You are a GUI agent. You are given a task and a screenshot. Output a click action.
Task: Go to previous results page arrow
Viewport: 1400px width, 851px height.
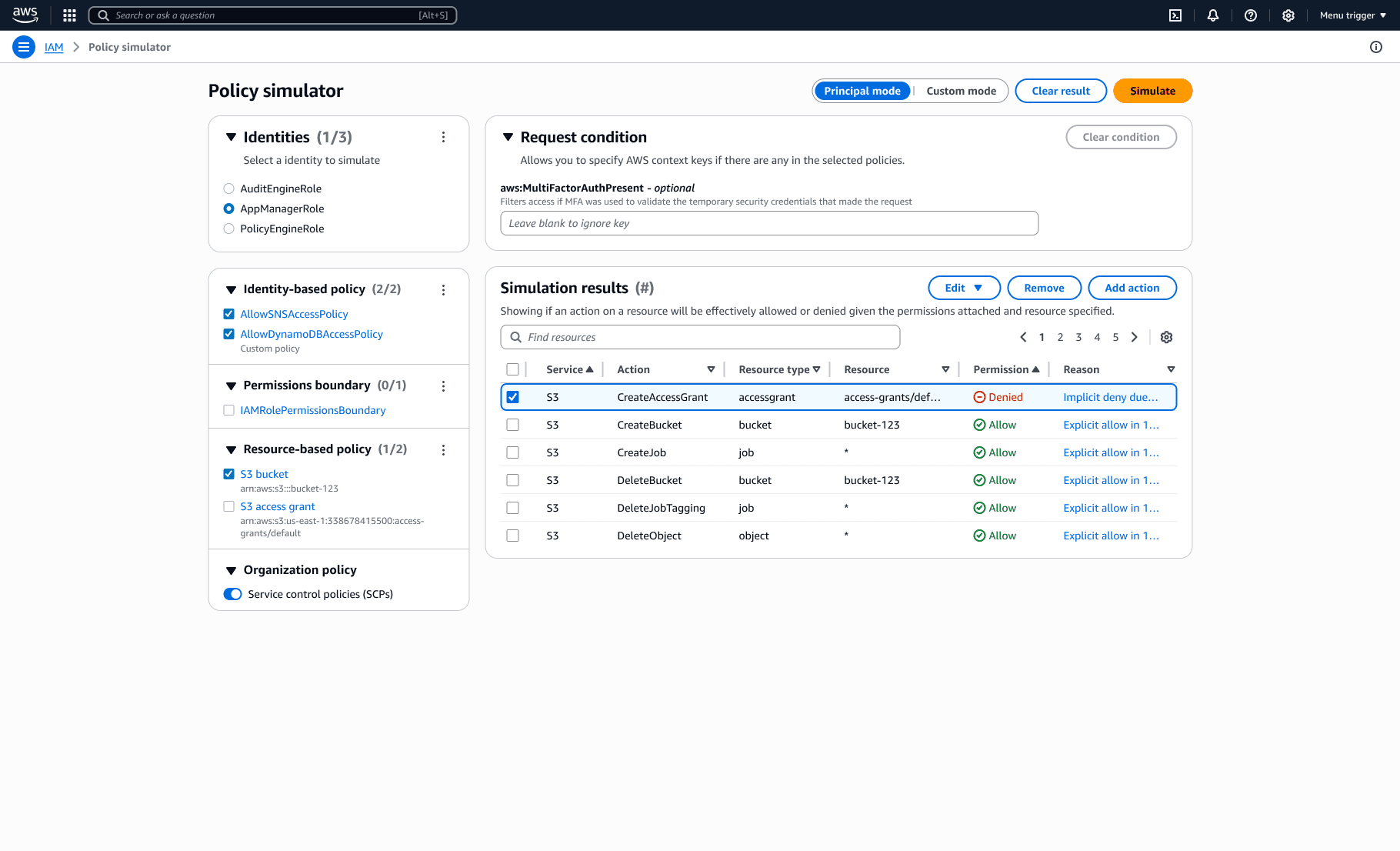[x=1023, y=337]
